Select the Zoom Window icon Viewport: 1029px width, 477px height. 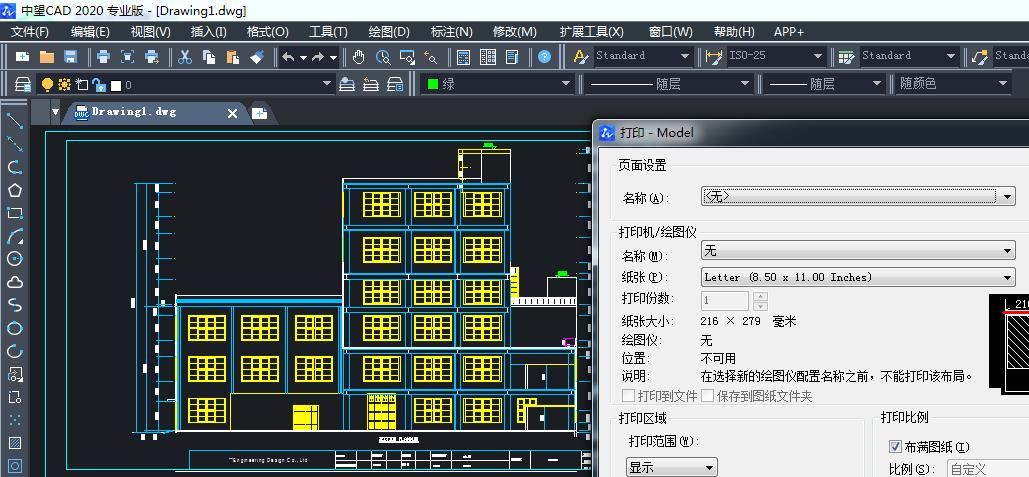tap(407, 57)
